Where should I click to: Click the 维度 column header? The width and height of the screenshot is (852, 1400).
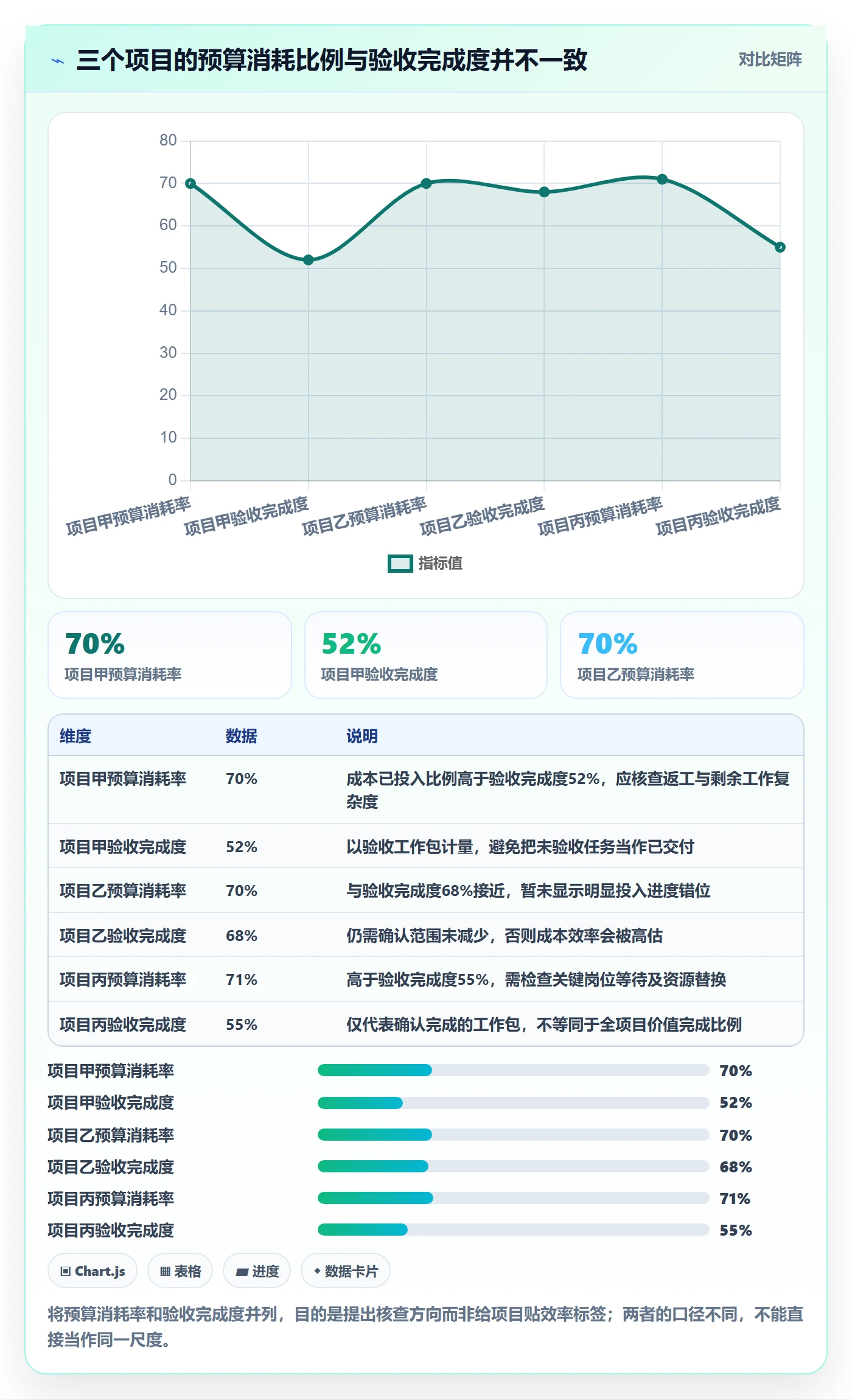75,736
